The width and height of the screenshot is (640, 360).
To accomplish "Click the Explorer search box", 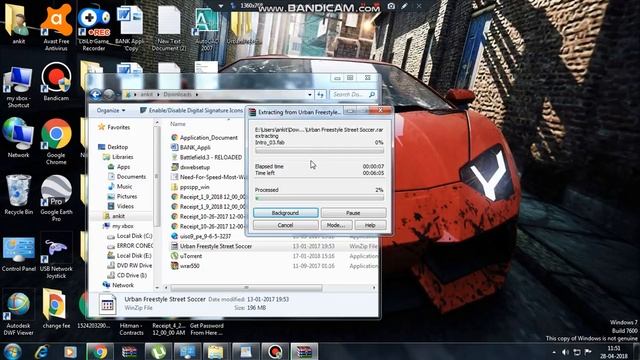I will pos(353,94).
